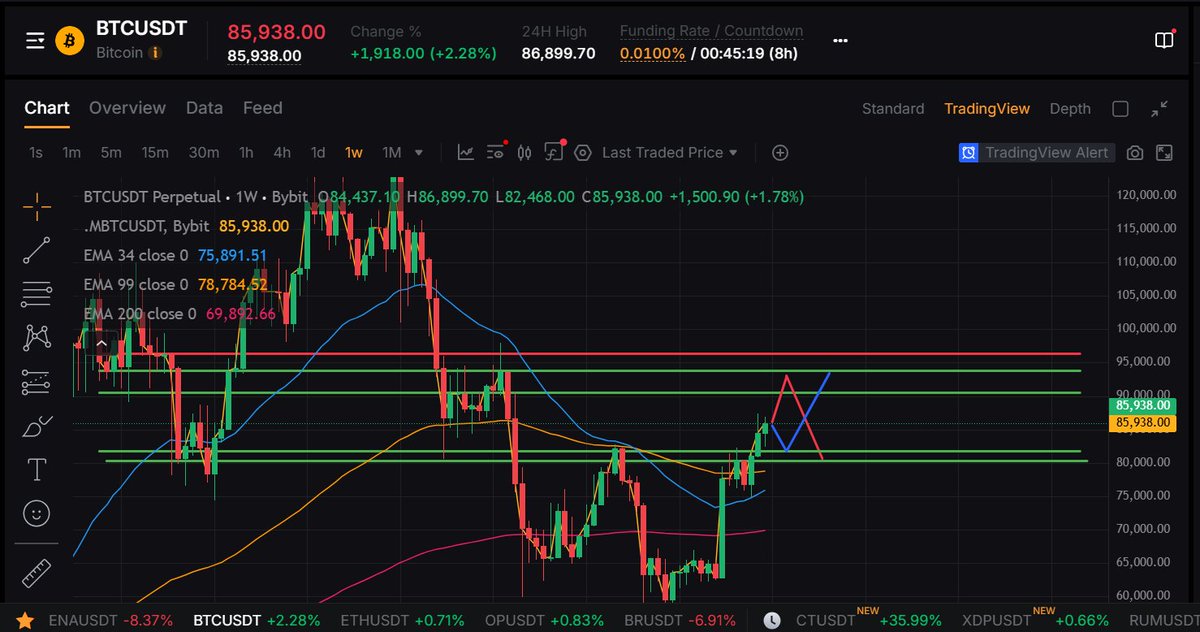
Task: Open the emoji icons tool
Action: [x=37, y=513]
